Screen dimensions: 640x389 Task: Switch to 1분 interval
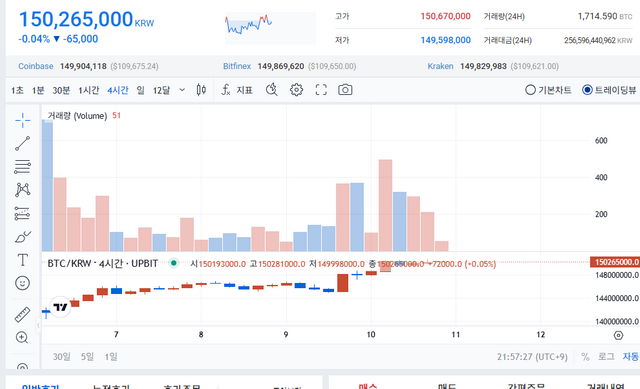click(38, 90)
